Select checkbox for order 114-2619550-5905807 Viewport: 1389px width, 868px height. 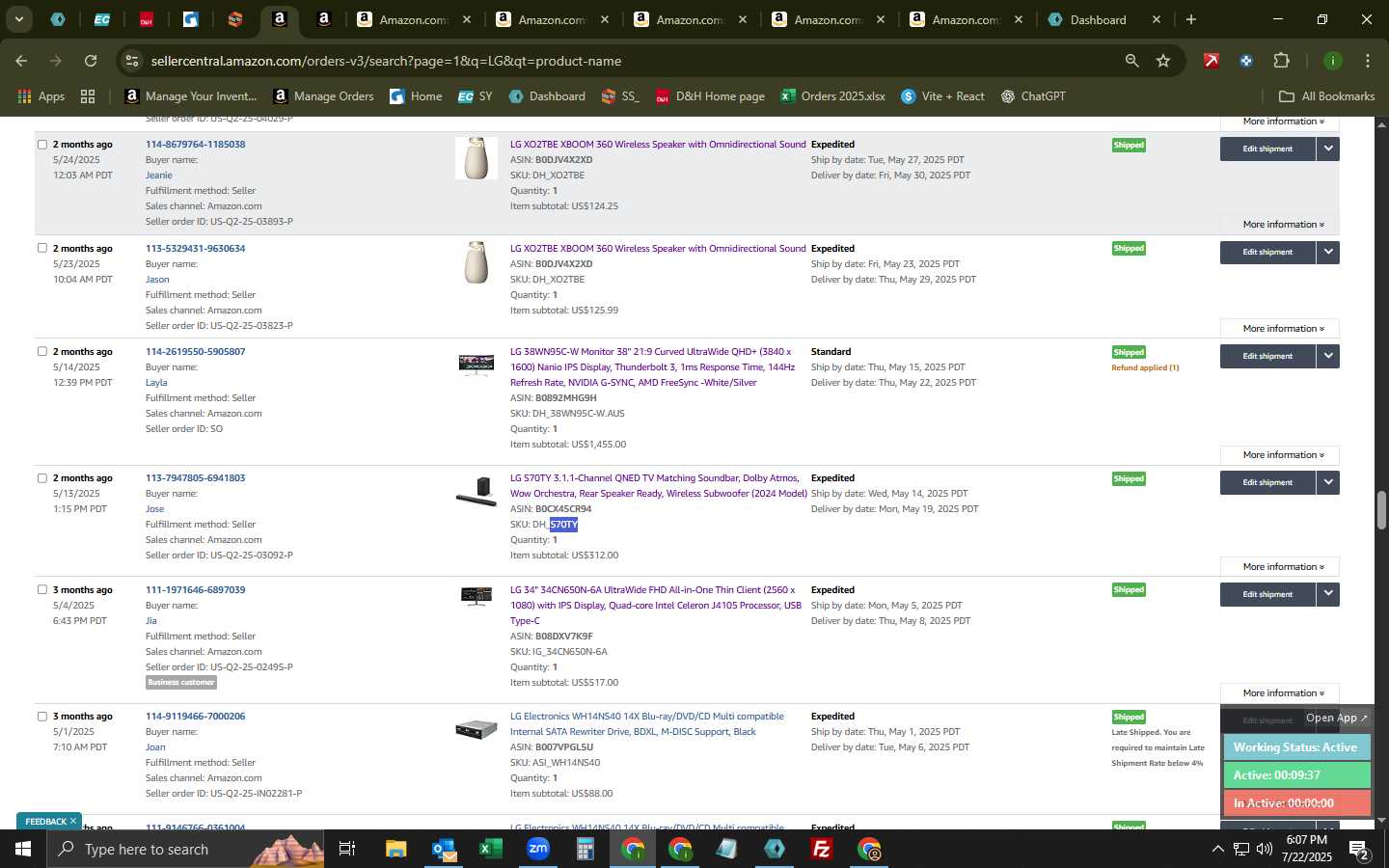41,351
